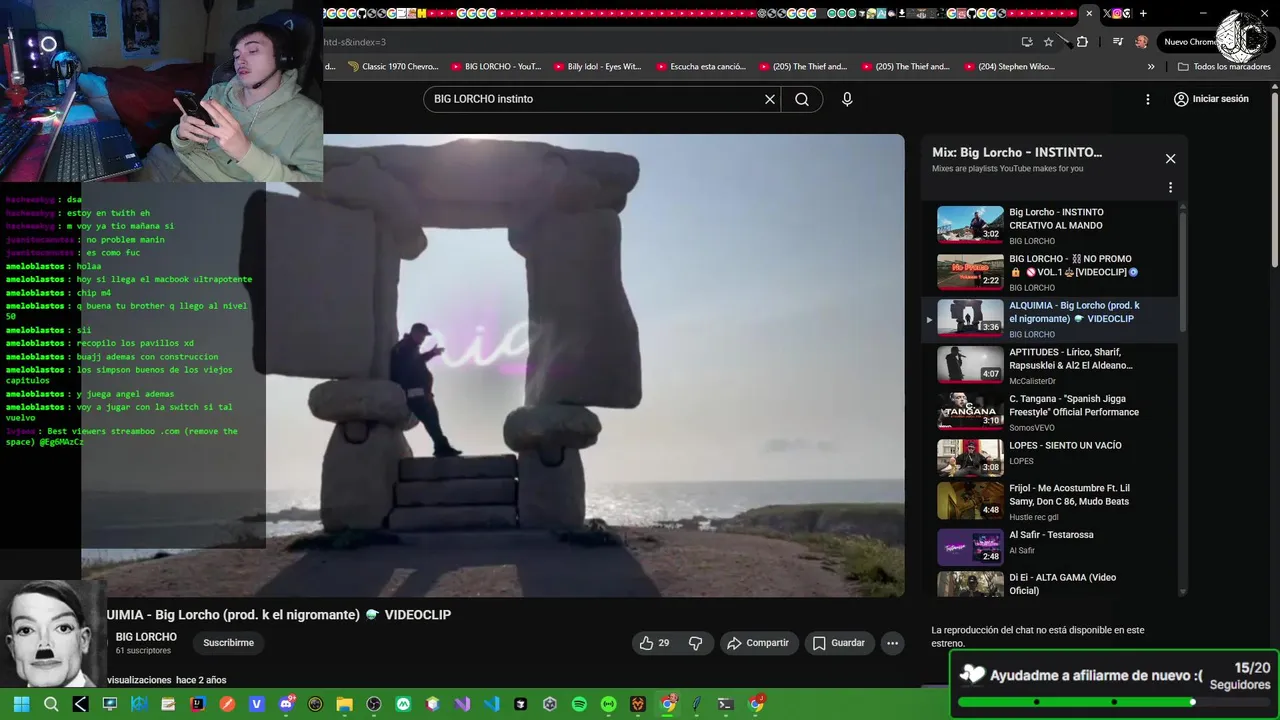The width and height of the screenshot is (1280, 720).
Task: Click the Compartir share button
Action: [758, 643]
